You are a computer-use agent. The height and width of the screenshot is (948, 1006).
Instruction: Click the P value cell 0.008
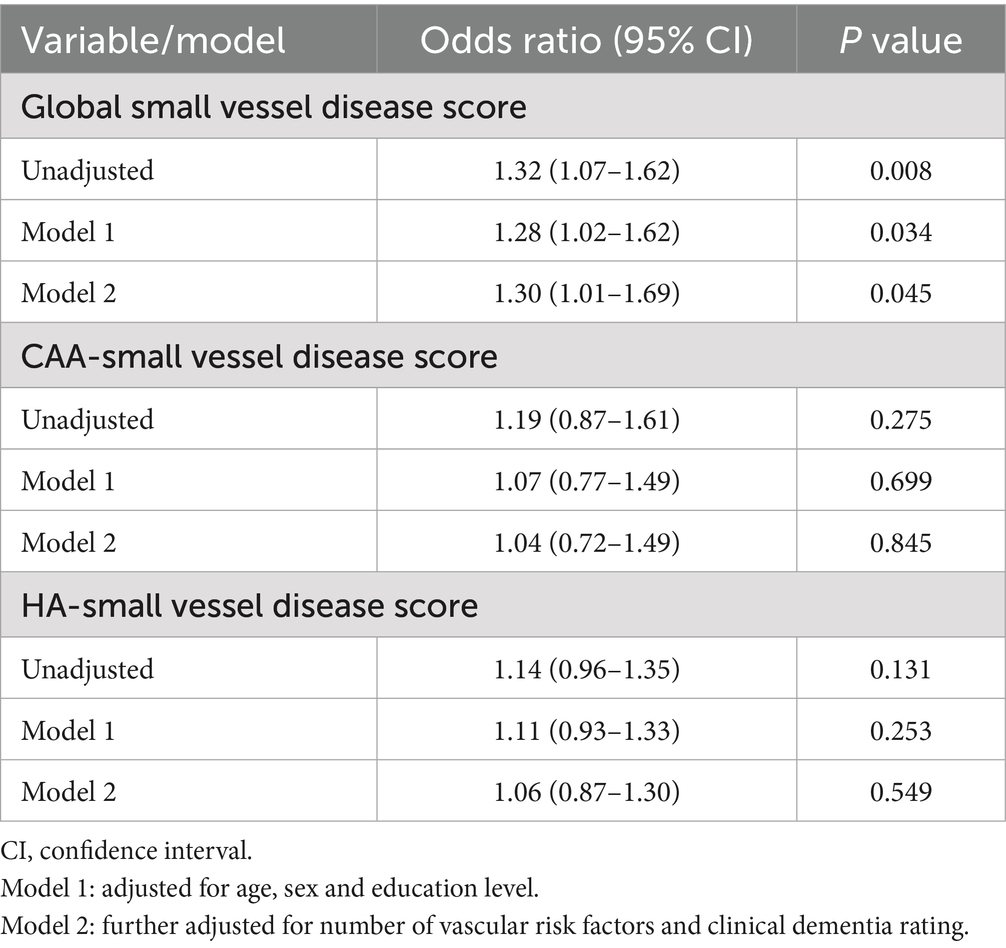[900, 170]
